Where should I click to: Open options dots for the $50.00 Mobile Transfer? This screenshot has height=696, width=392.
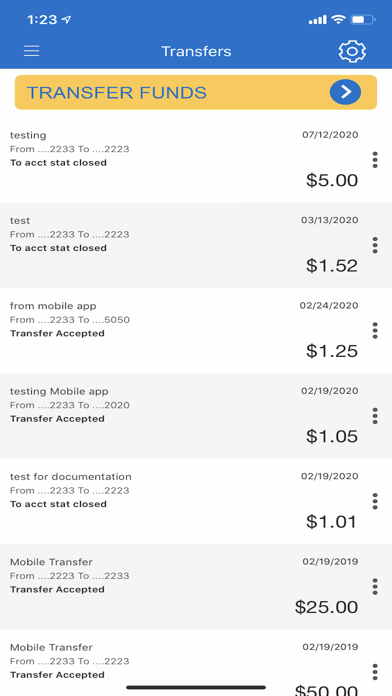(375, 672)
